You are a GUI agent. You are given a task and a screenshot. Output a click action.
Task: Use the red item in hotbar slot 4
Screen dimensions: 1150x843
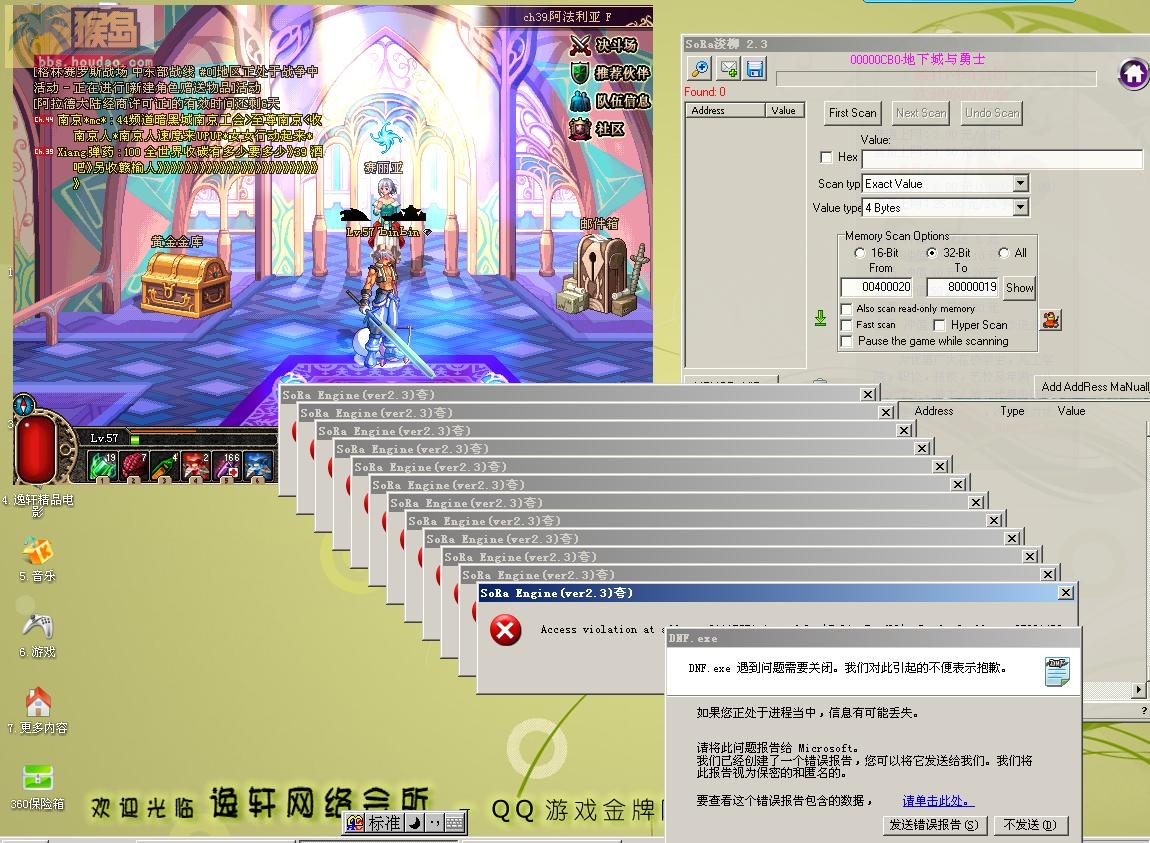coord(196,466)
